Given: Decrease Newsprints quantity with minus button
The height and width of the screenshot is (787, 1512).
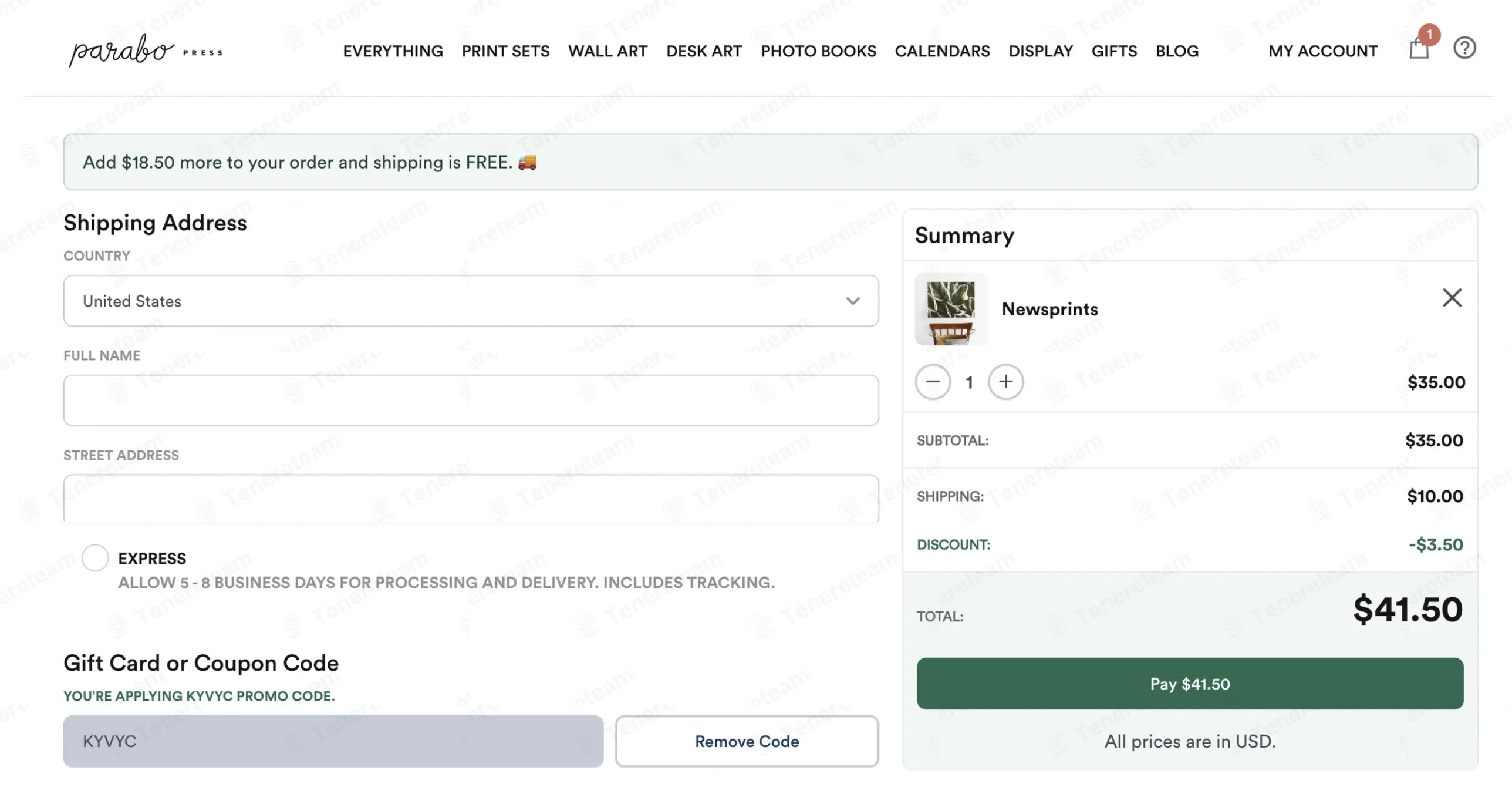Looking at the screenshot, I should pyautogui.click(x=933, y=382).
